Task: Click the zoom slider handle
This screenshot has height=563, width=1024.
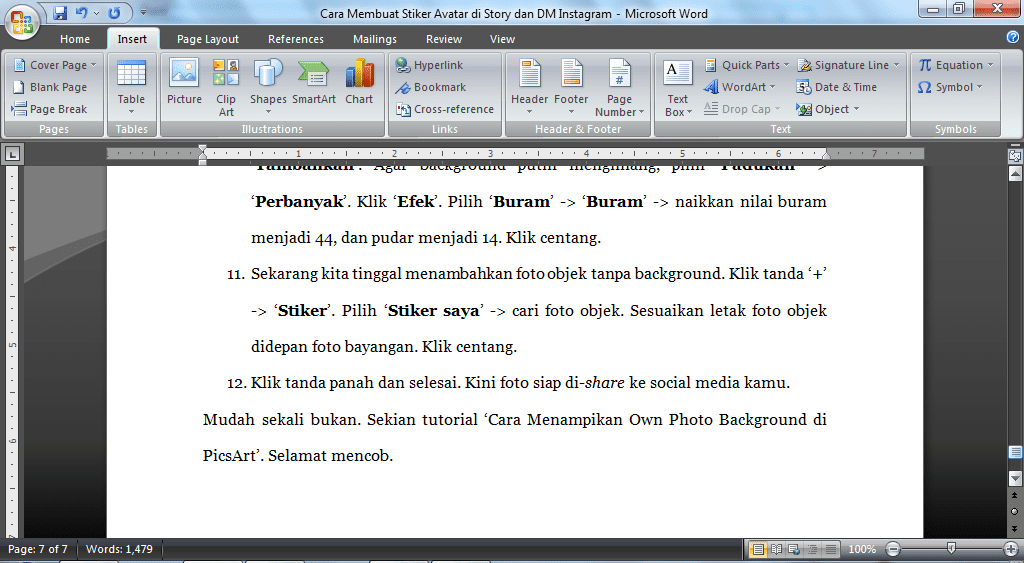Action: pyautogui.click(x=952, y=547)
